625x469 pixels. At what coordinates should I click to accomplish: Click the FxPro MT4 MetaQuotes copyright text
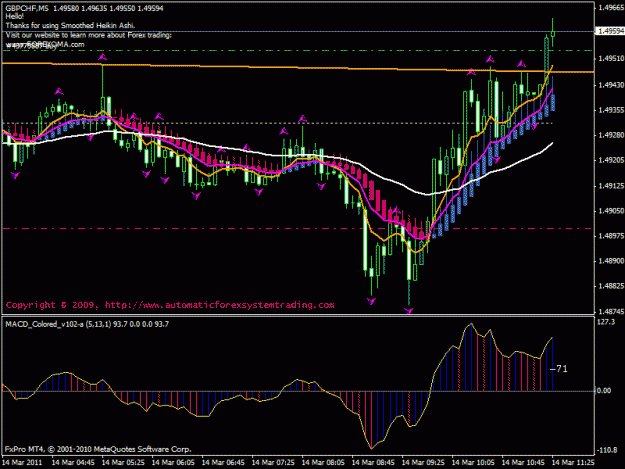[98, 449]
